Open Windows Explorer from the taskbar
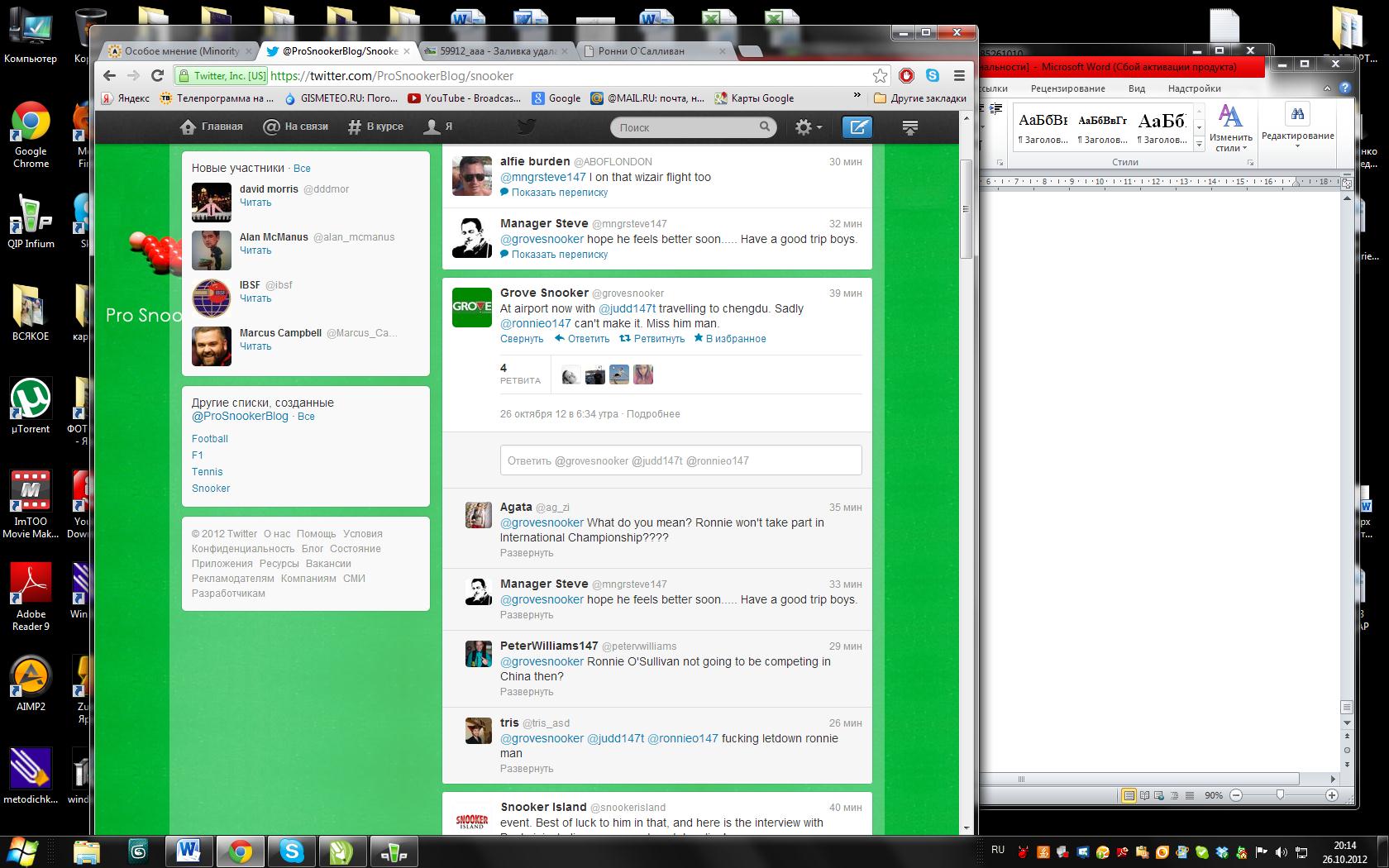This screenshot has height=868, width=1389. pyautogui.click(x=87, y=851)
